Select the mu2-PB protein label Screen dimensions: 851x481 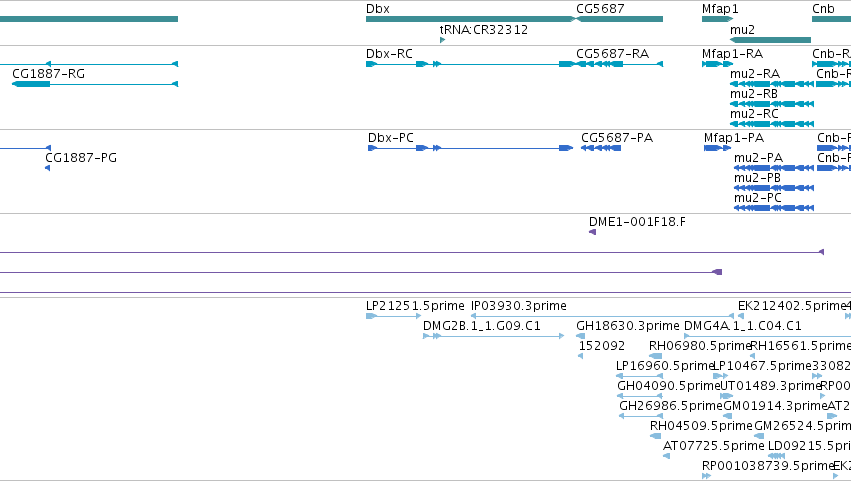pyautogui.click(x=757, y=178)
